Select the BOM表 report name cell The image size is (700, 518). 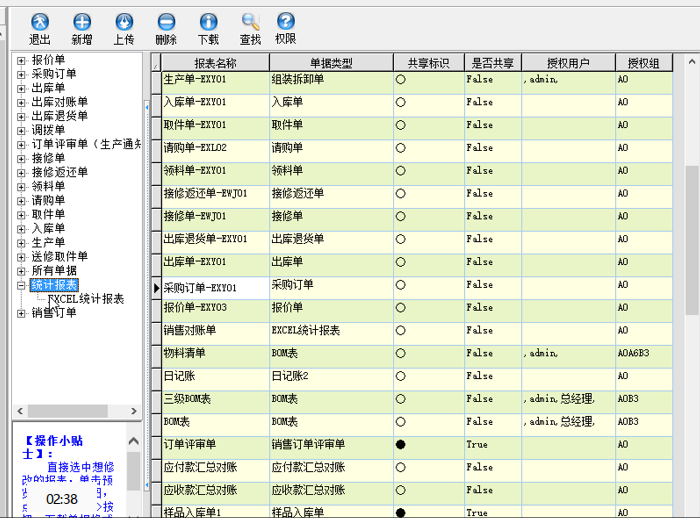point(215,425)
